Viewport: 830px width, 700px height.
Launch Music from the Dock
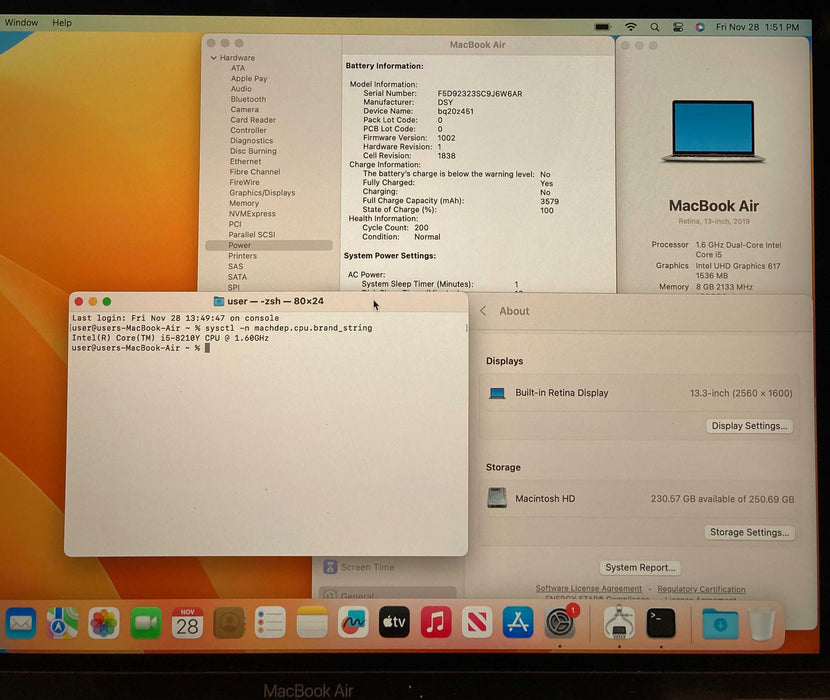[436, 622]
